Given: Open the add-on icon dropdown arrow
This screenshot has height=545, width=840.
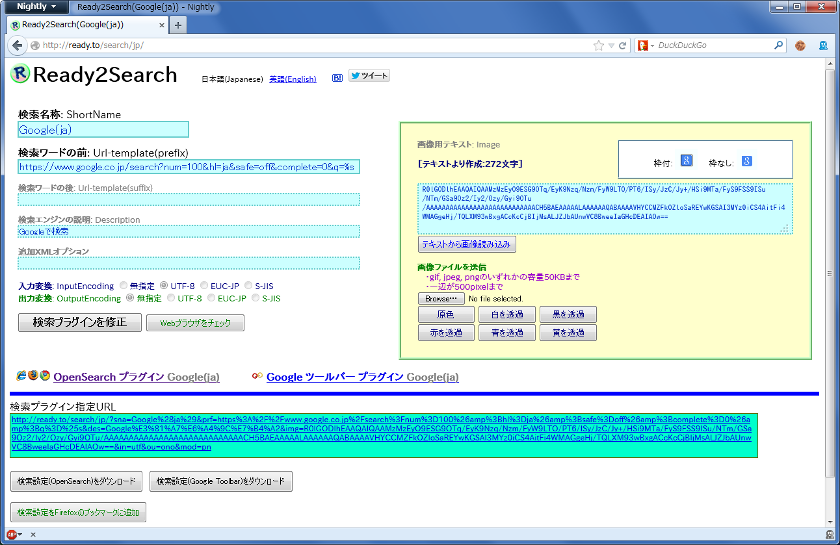Looking at the screenshot, I should coord(20,534).
